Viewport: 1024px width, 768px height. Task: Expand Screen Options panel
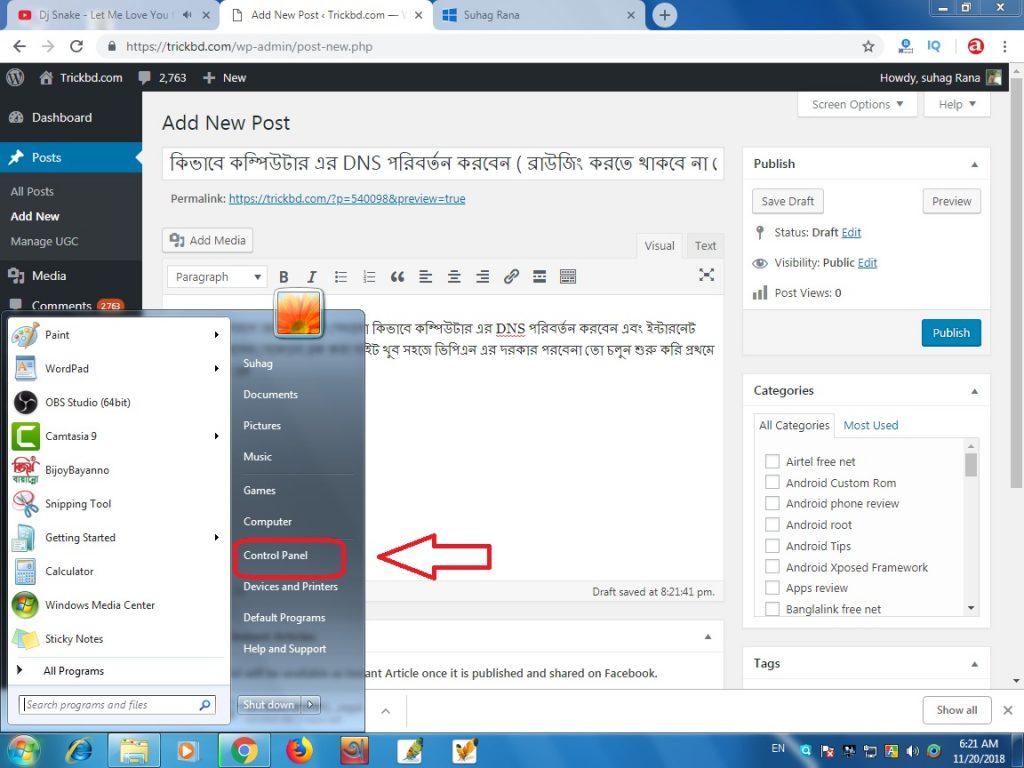point(857,104)
